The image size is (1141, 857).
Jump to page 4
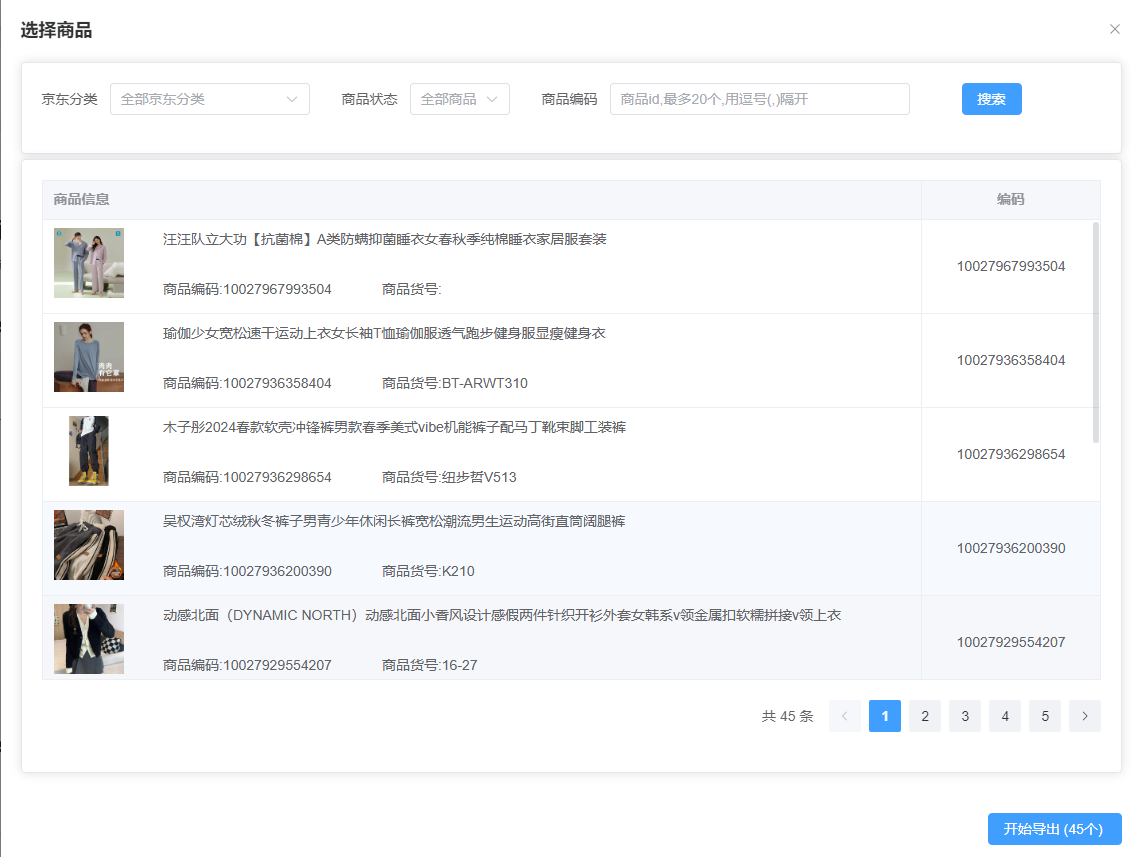point(1004,716)
